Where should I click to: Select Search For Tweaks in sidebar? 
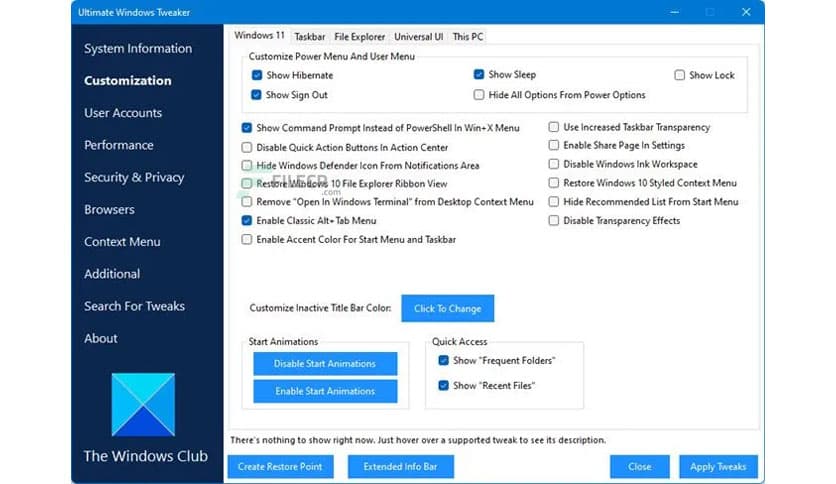click(x=134, y=306)
